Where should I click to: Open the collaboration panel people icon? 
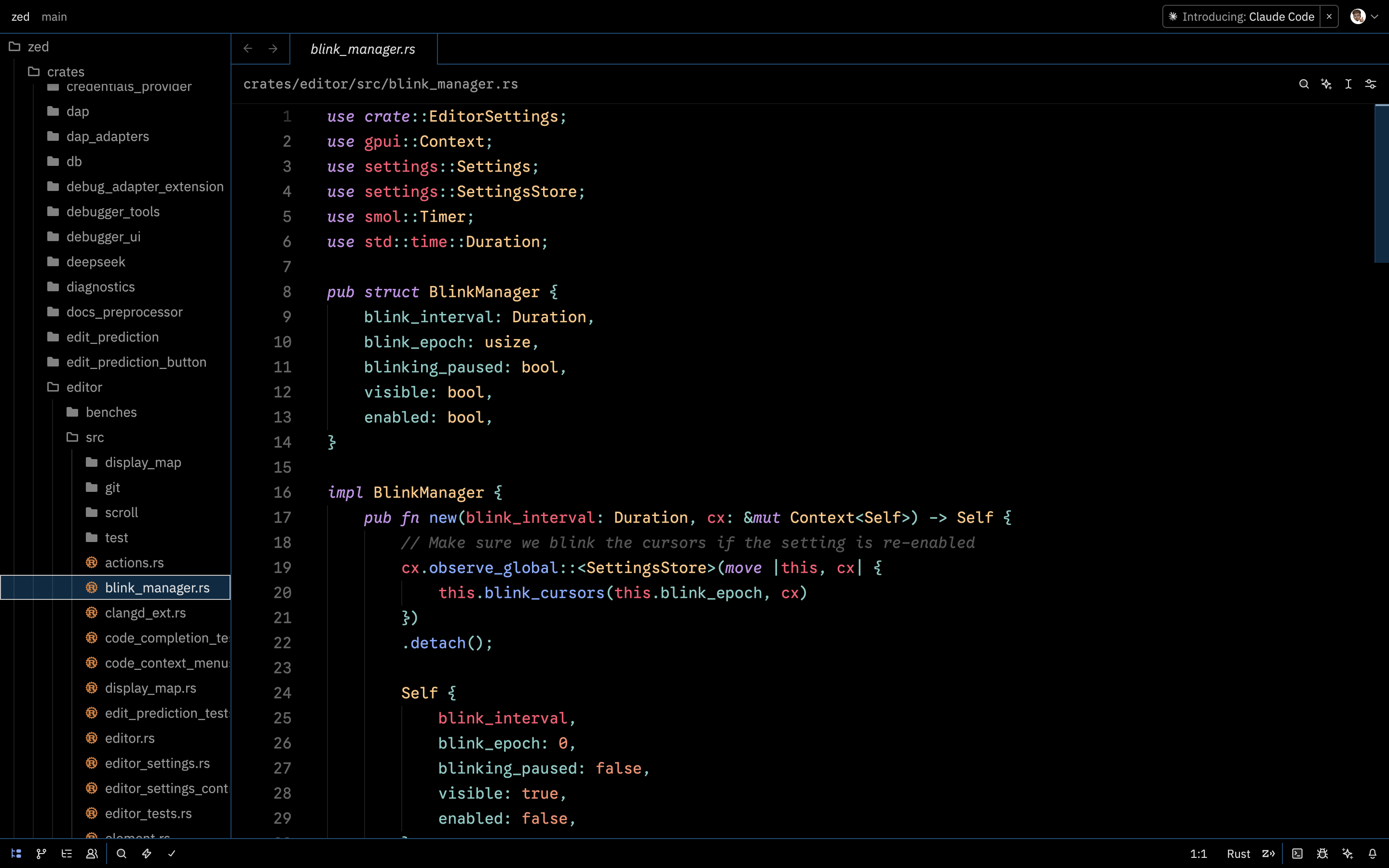[92, 854]
